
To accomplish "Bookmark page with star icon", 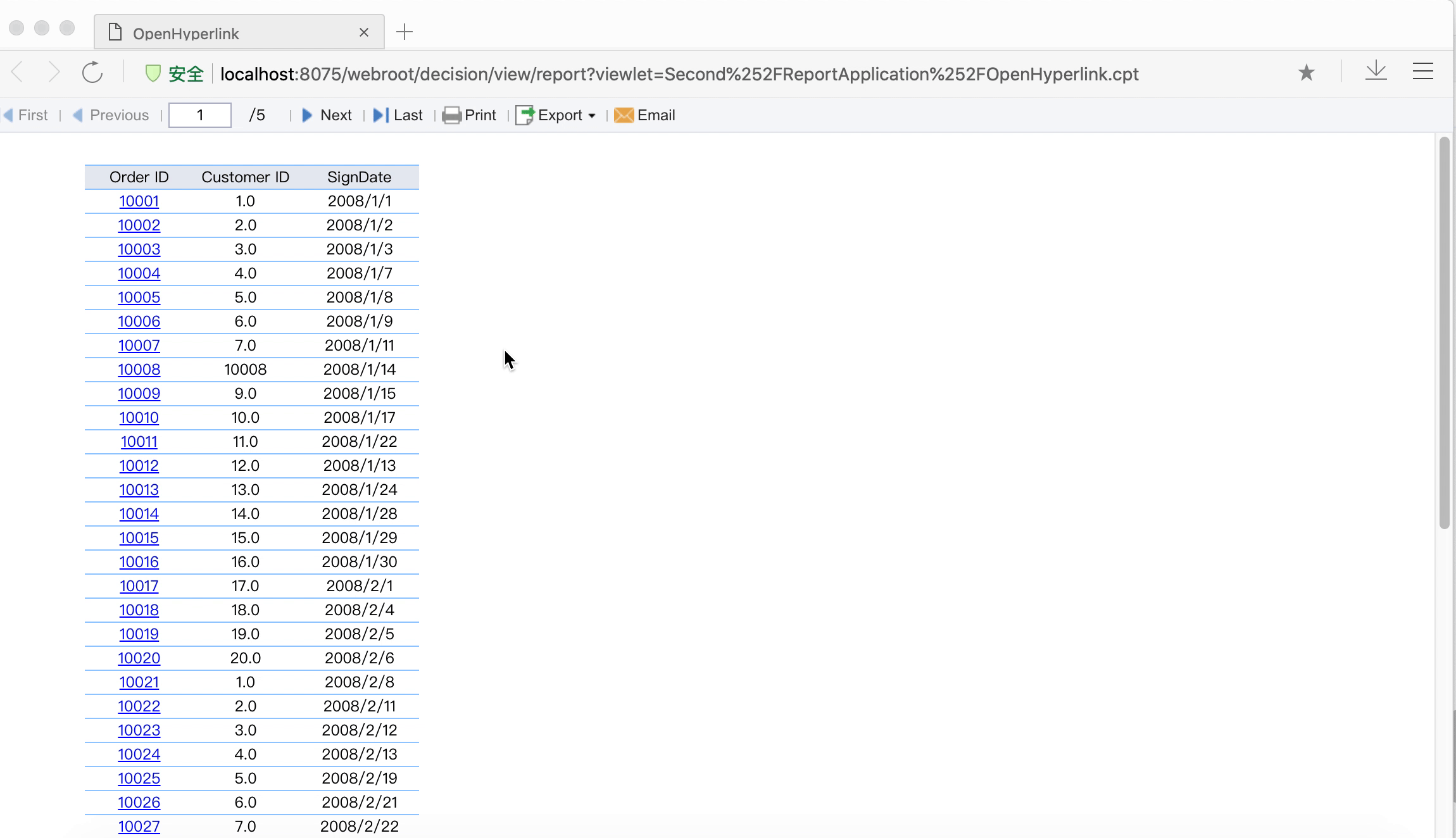I will 1306,73.
